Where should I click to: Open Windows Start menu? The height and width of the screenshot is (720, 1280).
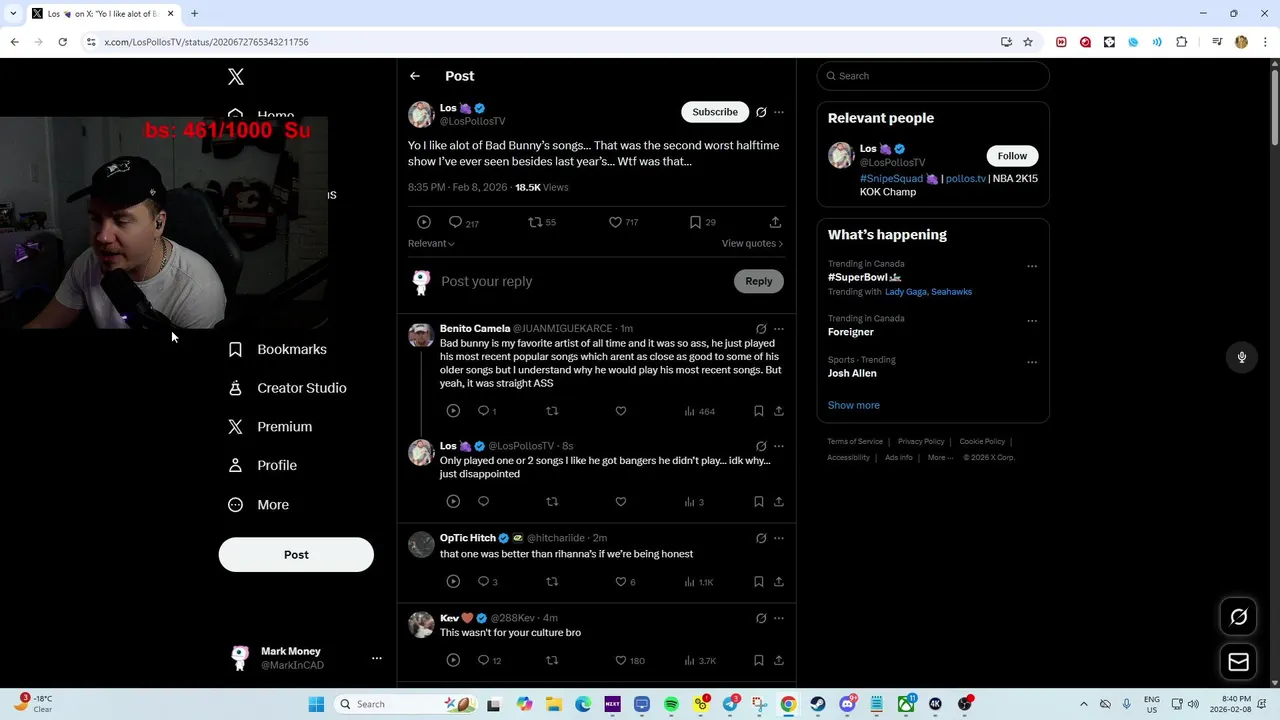[316, 704]
